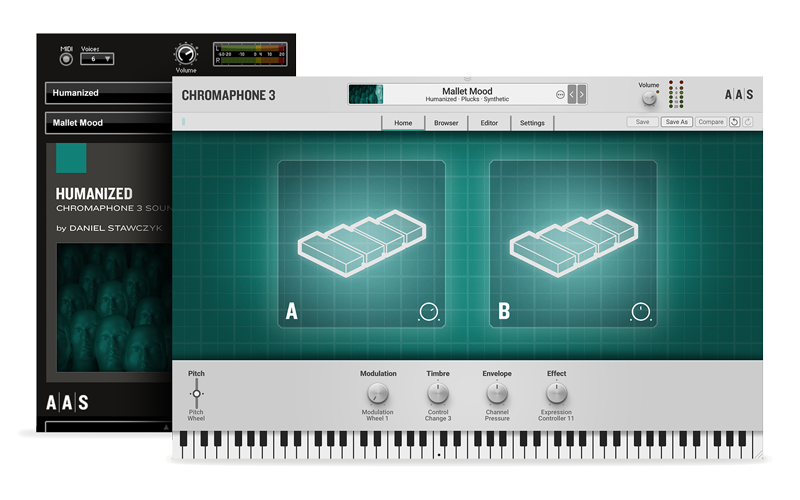Click the Channel Pressure label
800x500 pixels.
(497, 415)
